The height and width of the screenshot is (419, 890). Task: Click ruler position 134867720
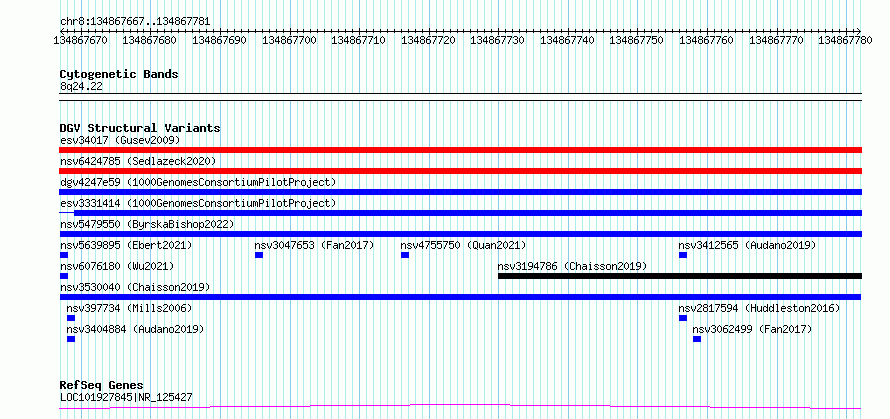[428, 40]
